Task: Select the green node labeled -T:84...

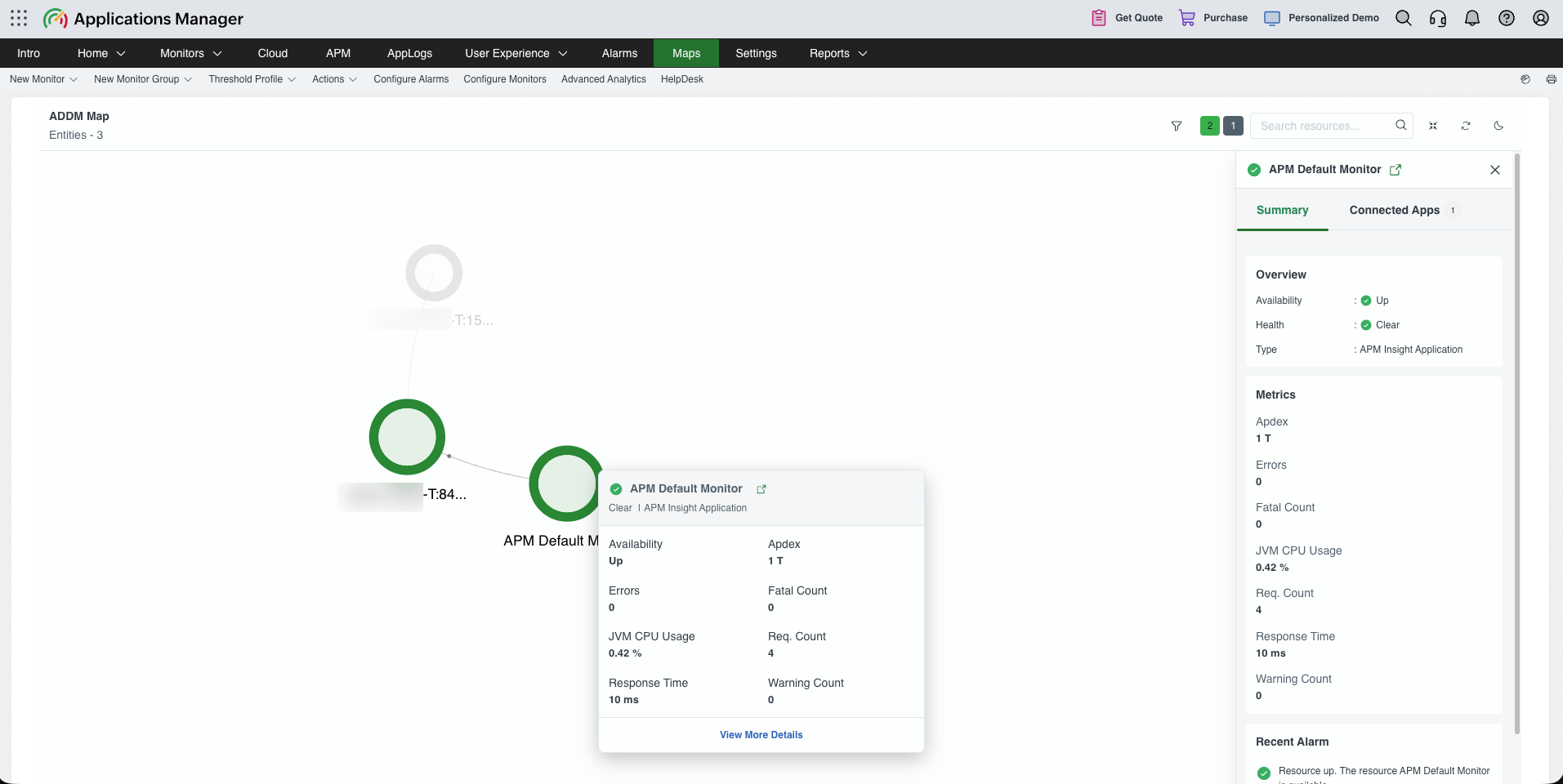Action: click(x=407, y=437)
